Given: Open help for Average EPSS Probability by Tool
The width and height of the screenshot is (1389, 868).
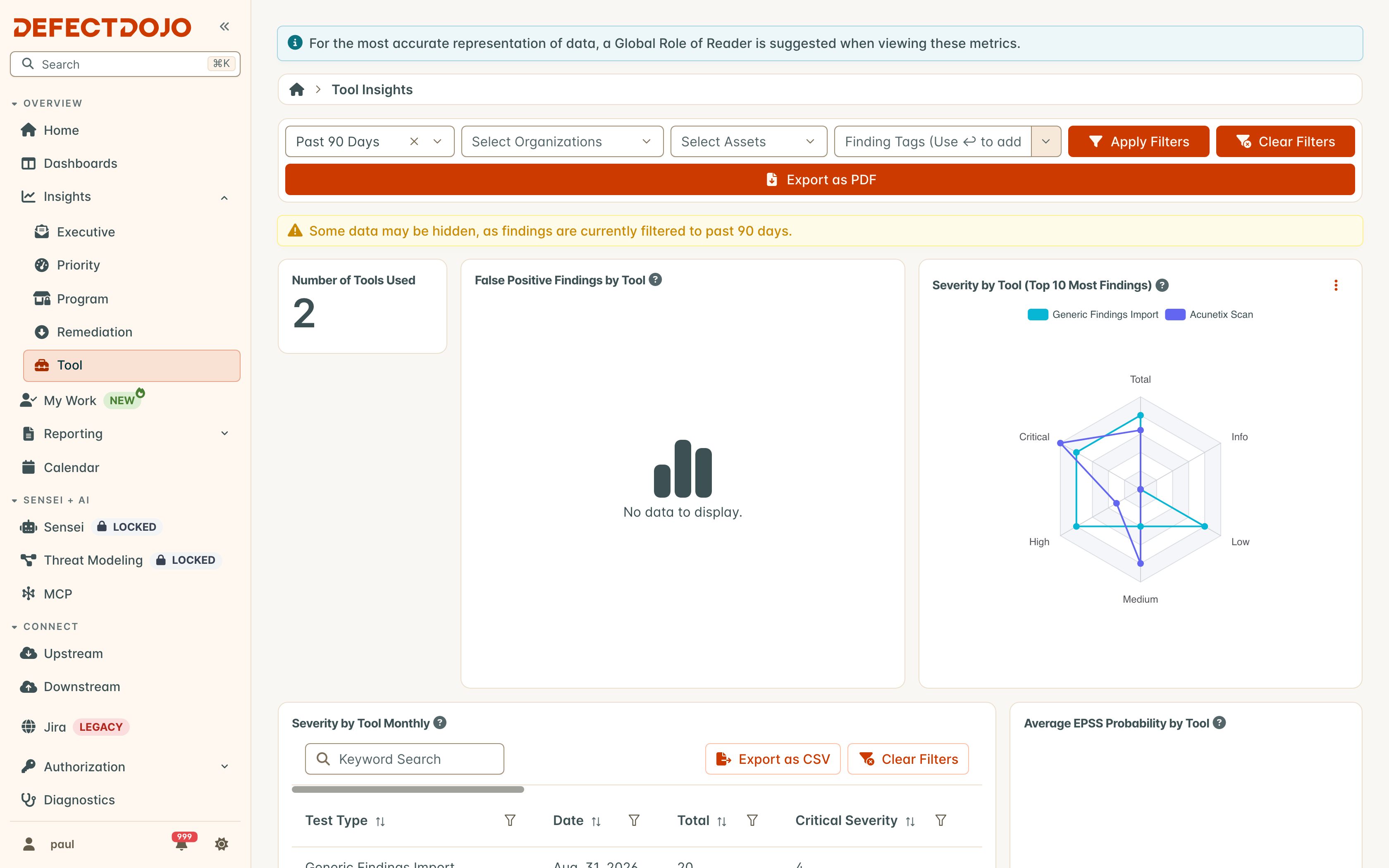Looking at the screenshot, I should pyautogui.click(x=1220, y=723).
